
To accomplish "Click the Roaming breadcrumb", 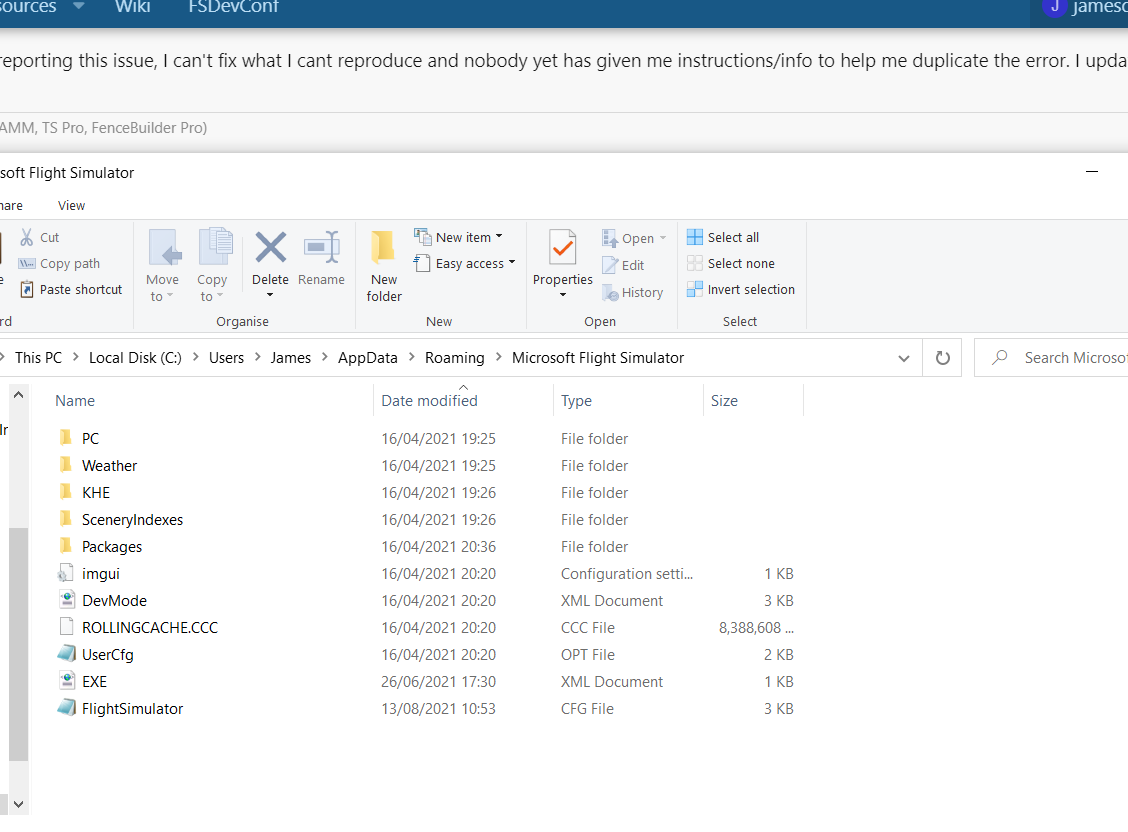I will tap(455, 358).
